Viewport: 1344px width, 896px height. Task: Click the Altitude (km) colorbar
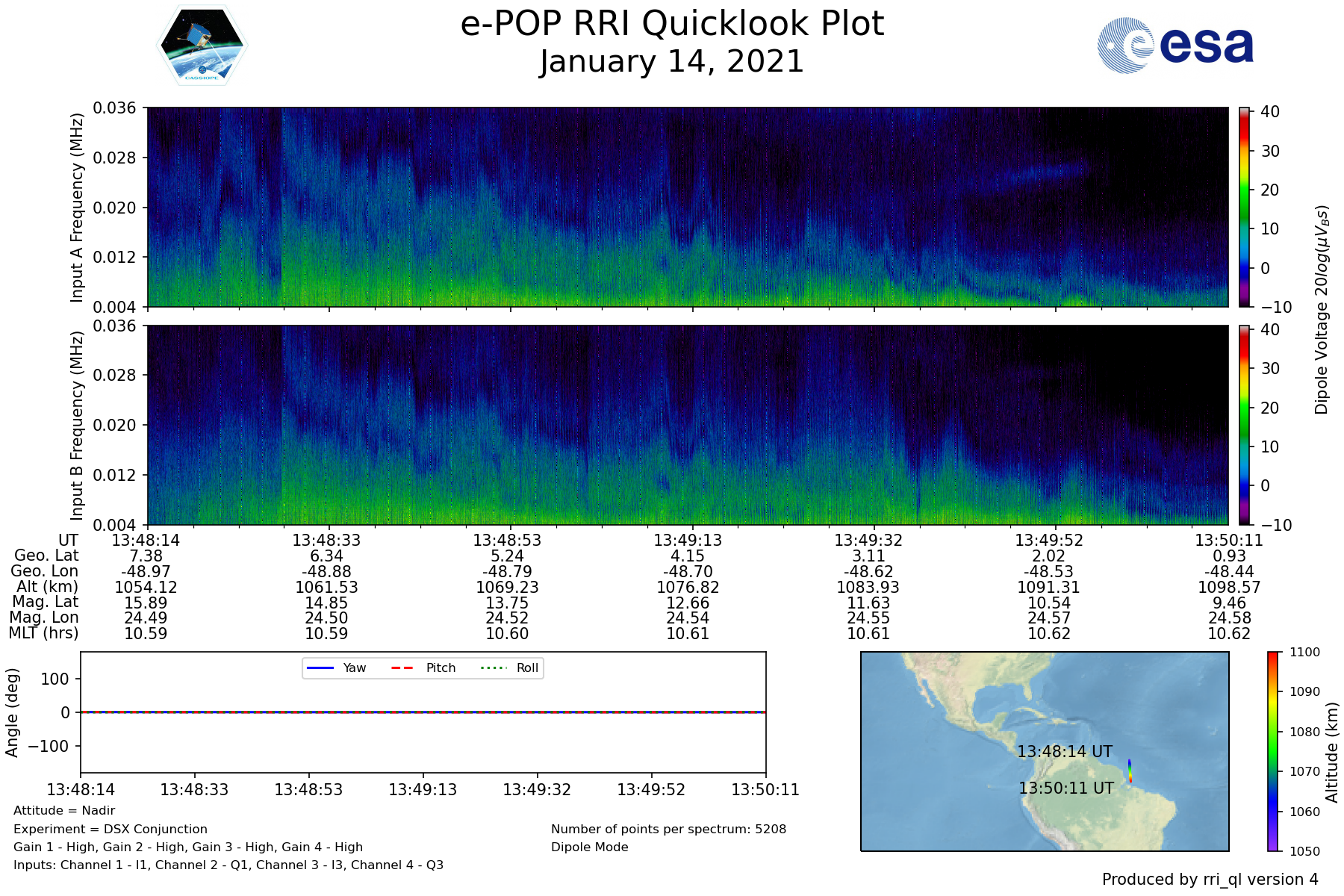1272,751
